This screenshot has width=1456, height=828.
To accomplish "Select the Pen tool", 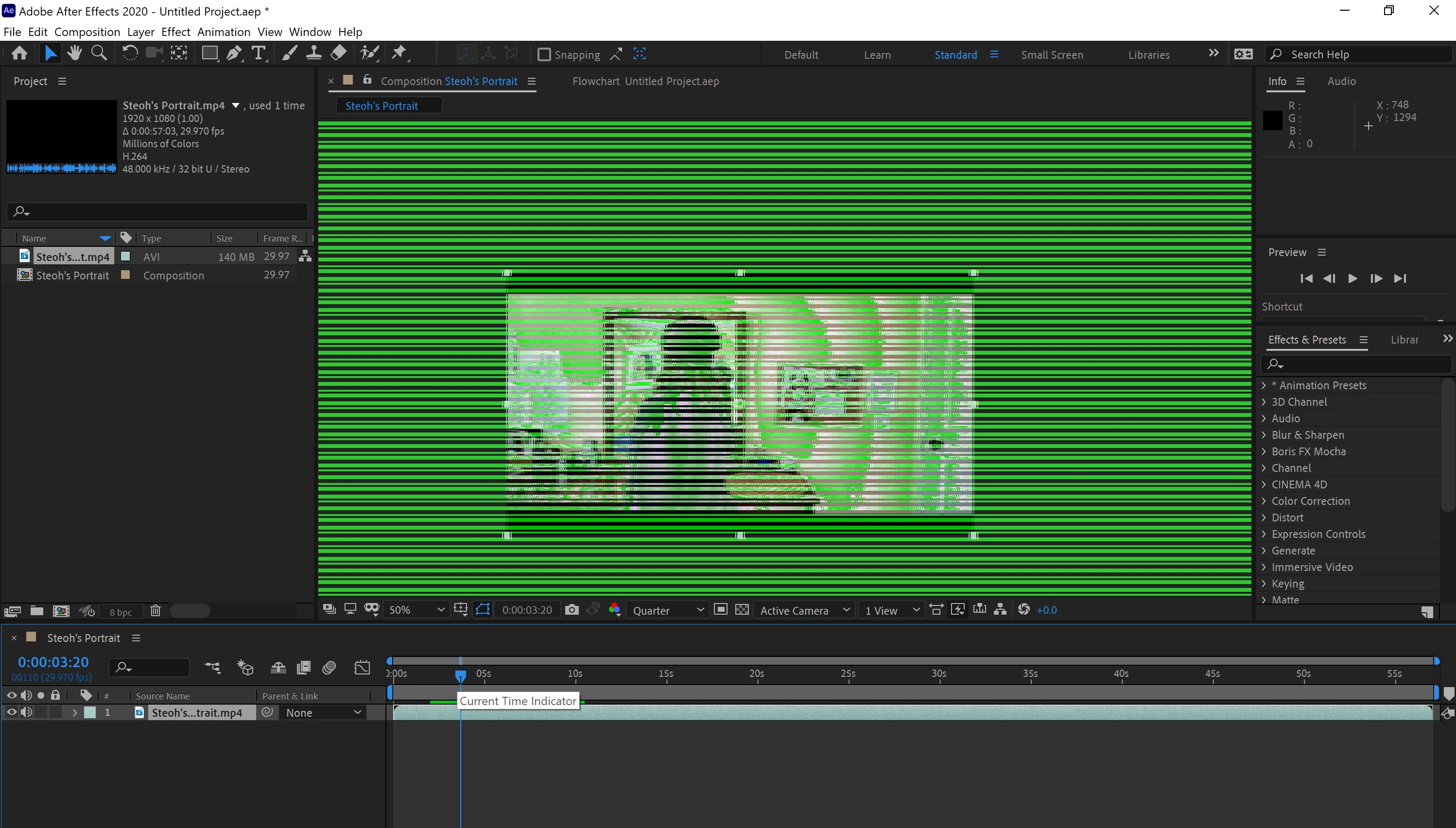I will tap(233, 54).
